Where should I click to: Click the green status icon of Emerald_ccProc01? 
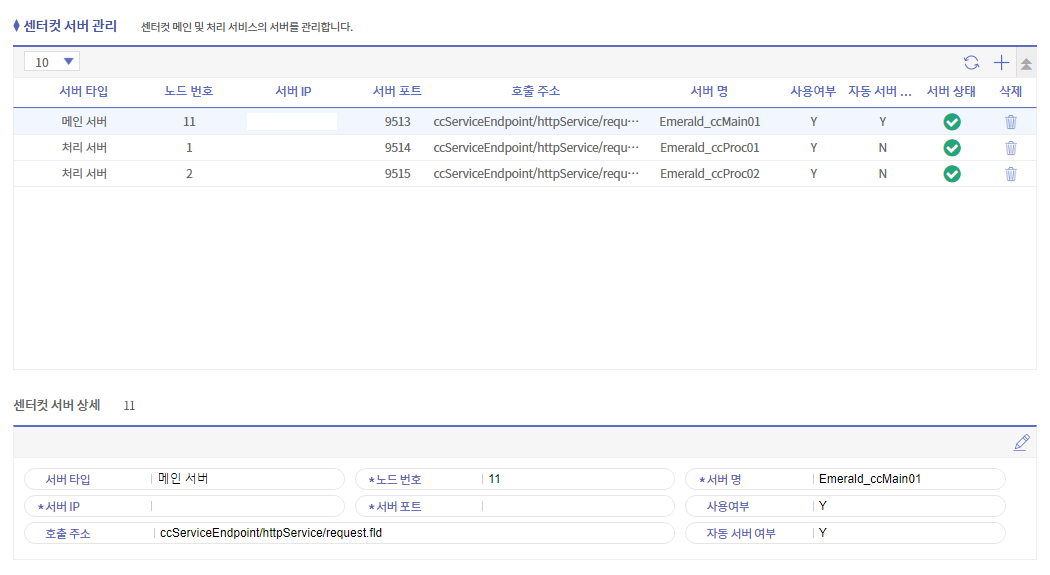tap(952, 148)
